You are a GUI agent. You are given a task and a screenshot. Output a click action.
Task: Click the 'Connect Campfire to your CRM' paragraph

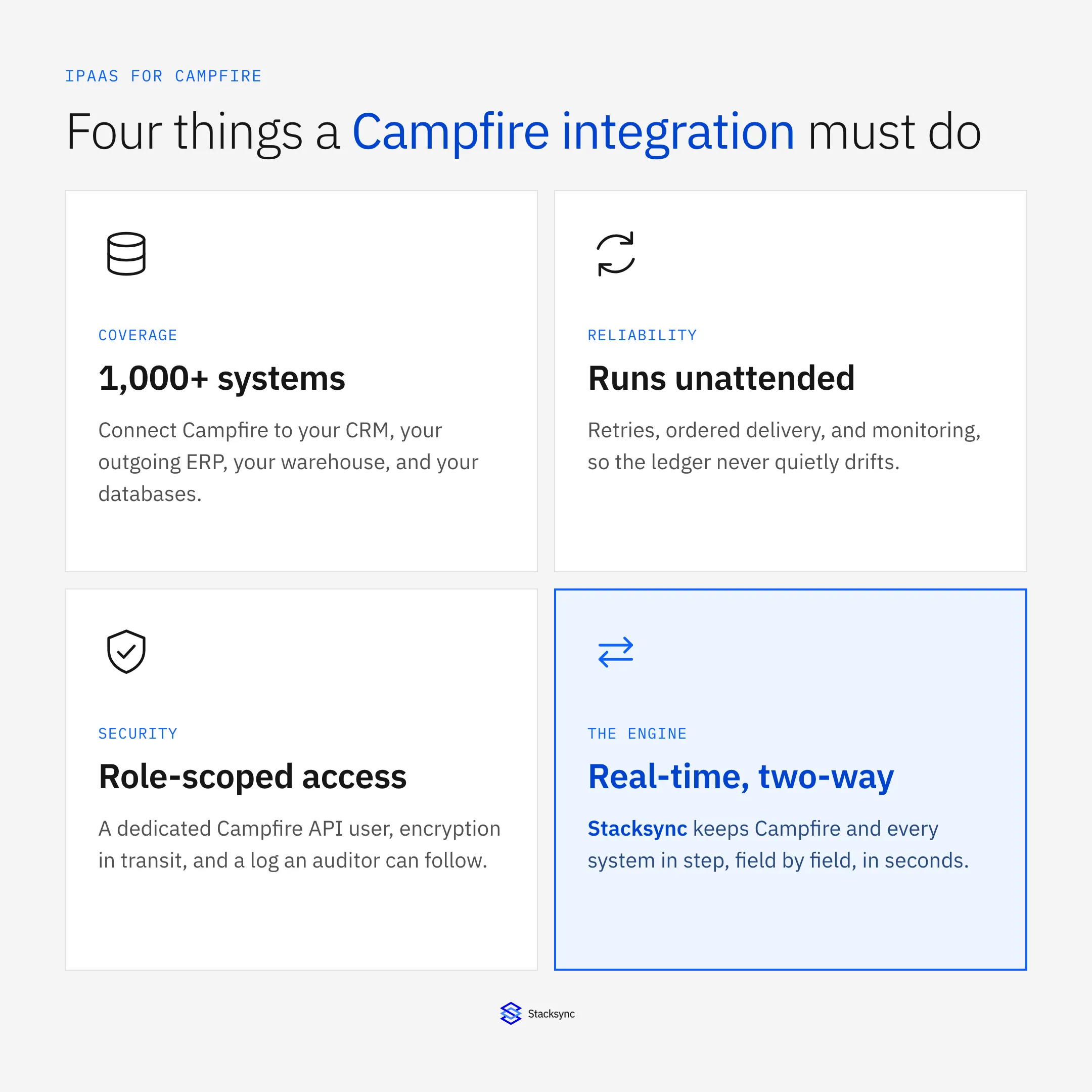[288, 462]
